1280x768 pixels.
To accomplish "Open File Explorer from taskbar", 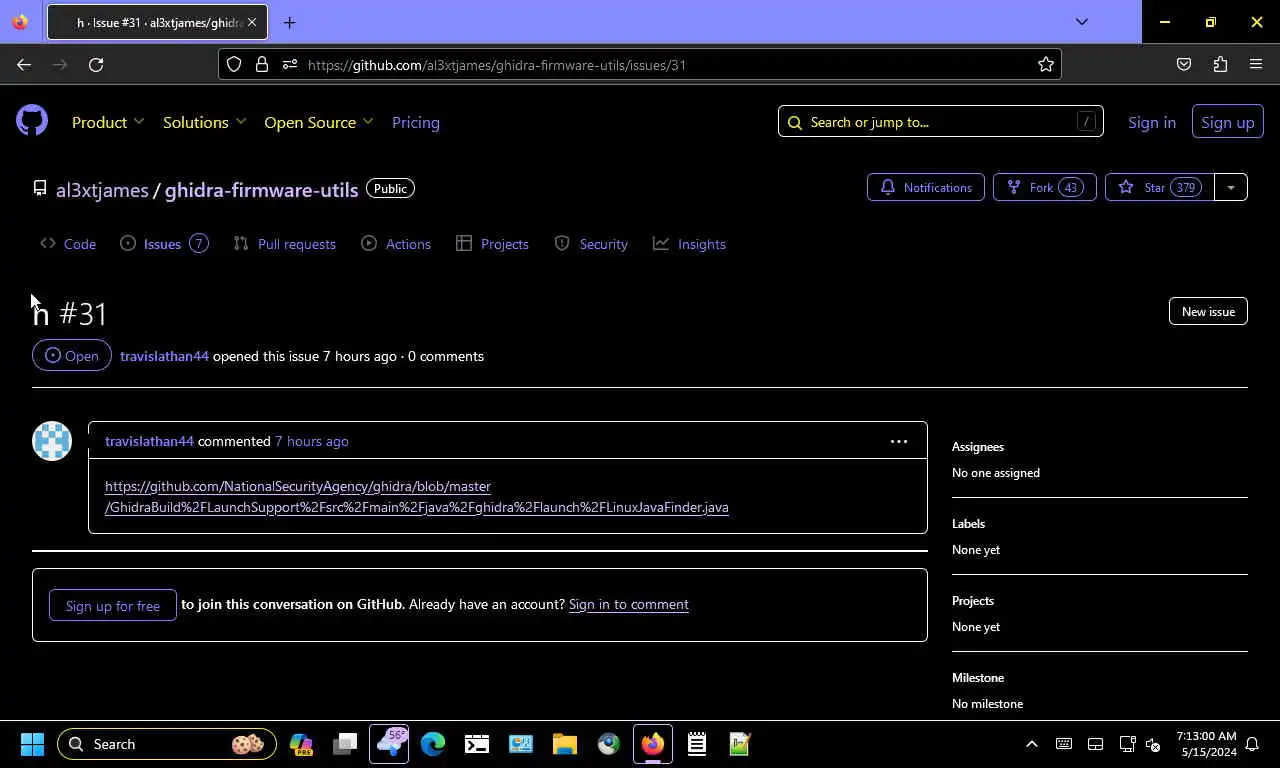I will (565, 744).
